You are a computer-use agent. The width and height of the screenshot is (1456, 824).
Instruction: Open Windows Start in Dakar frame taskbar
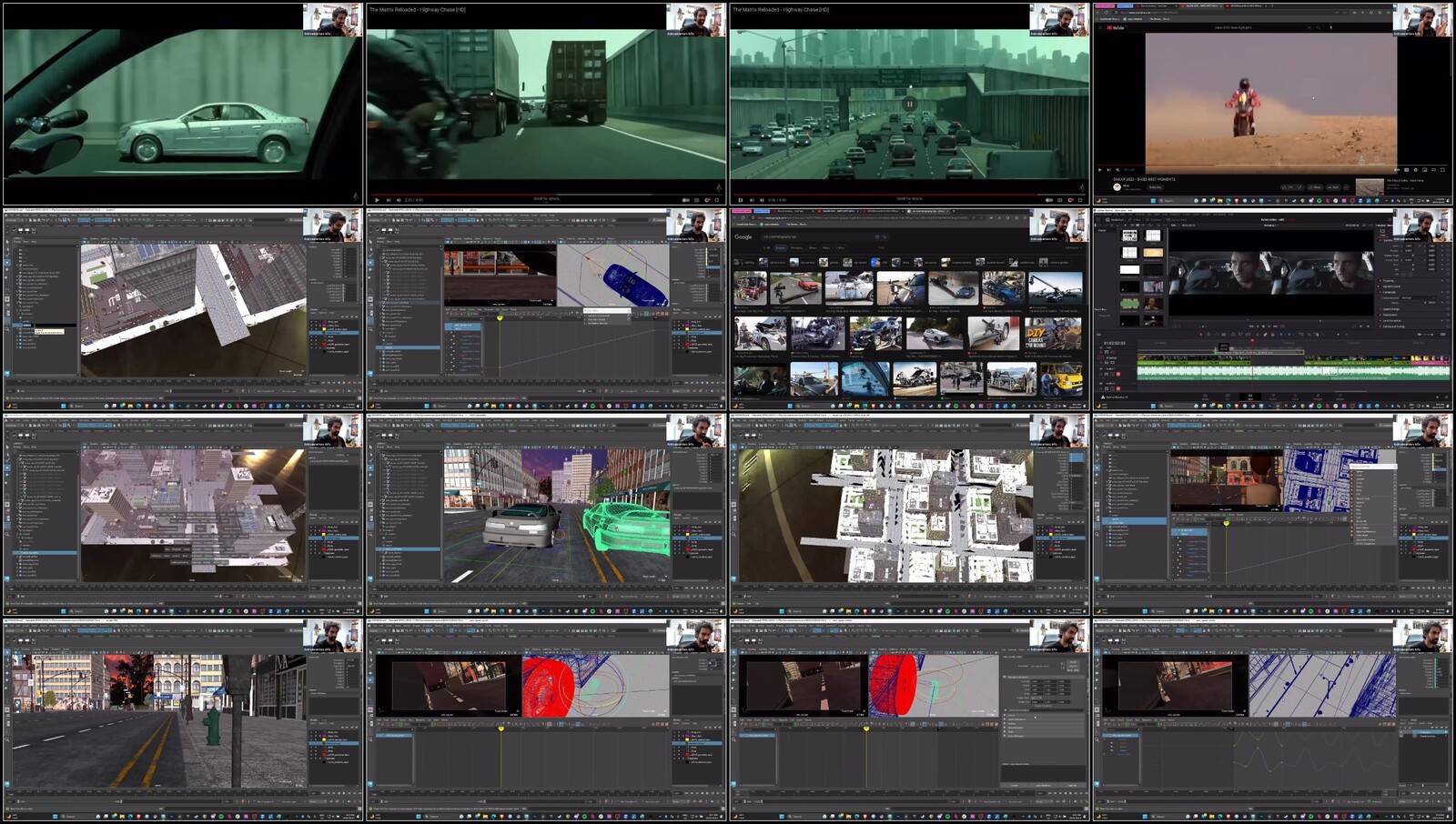pyautogui.click(x=1153, y=200)
